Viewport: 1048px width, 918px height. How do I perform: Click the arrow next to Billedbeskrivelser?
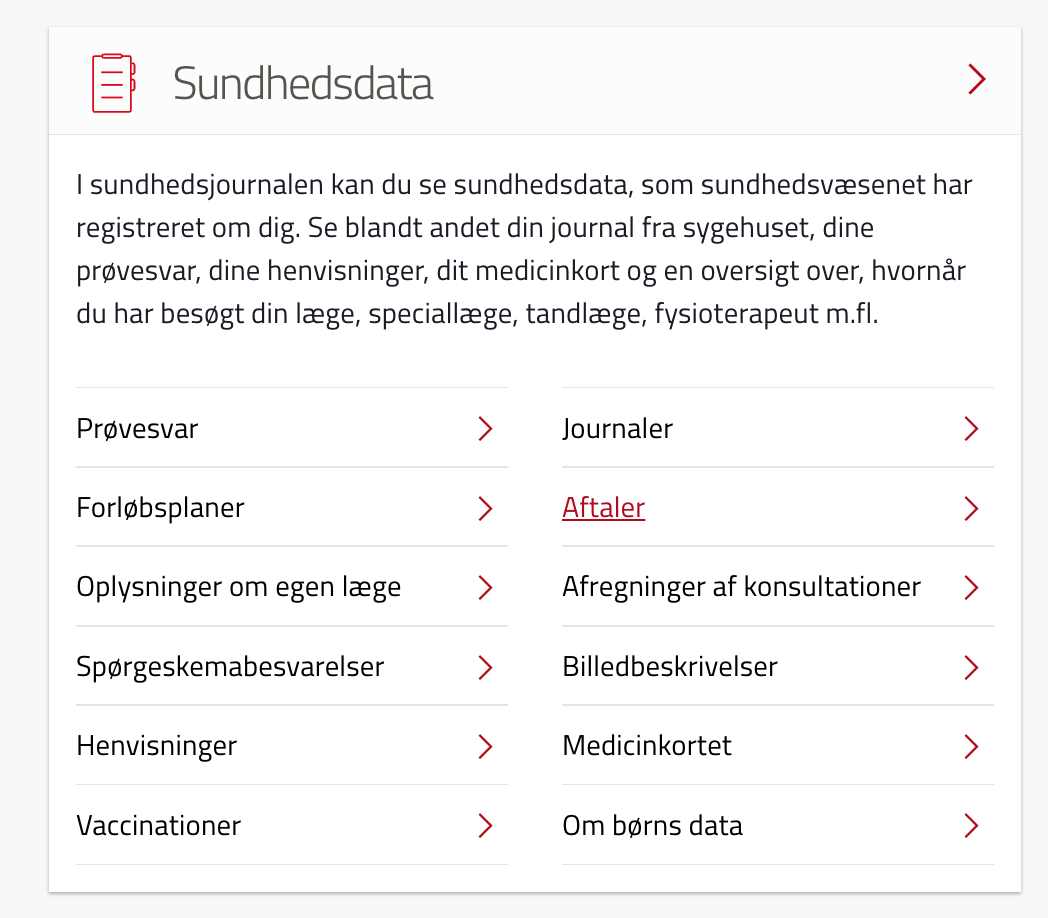coord(970,667)
